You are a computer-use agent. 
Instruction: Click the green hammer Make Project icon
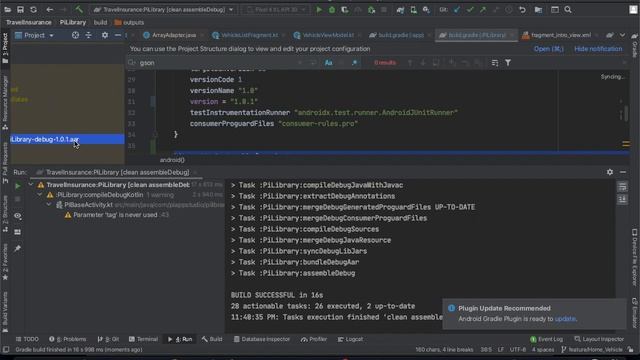tap(79, 9)
